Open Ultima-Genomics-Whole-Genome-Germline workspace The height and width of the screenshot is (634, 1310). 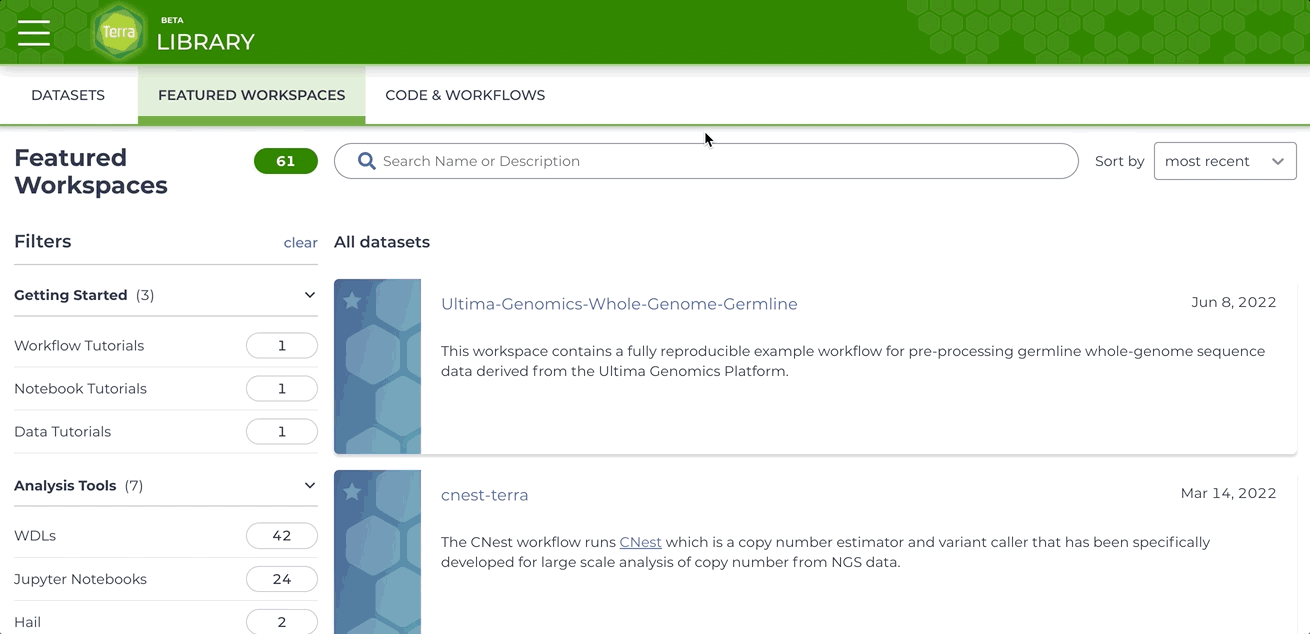coord(619,304)
